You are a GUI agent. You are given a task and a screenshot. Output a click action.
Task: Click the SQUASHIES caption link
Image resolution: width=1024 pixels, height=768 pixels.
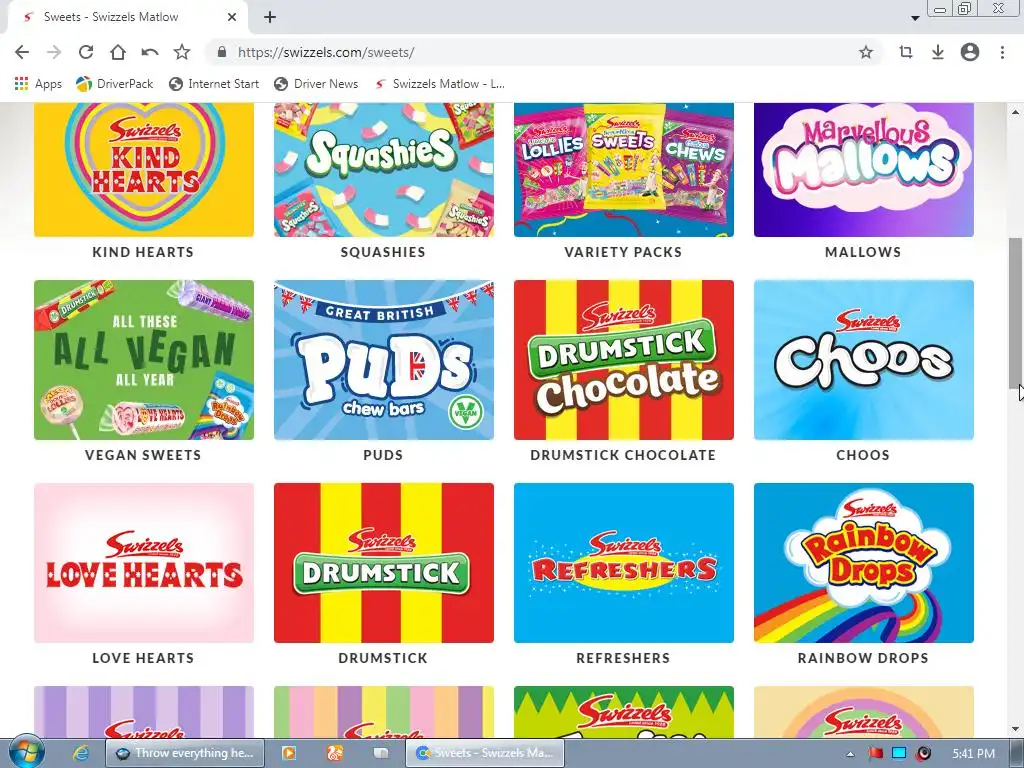click(383, 252)
